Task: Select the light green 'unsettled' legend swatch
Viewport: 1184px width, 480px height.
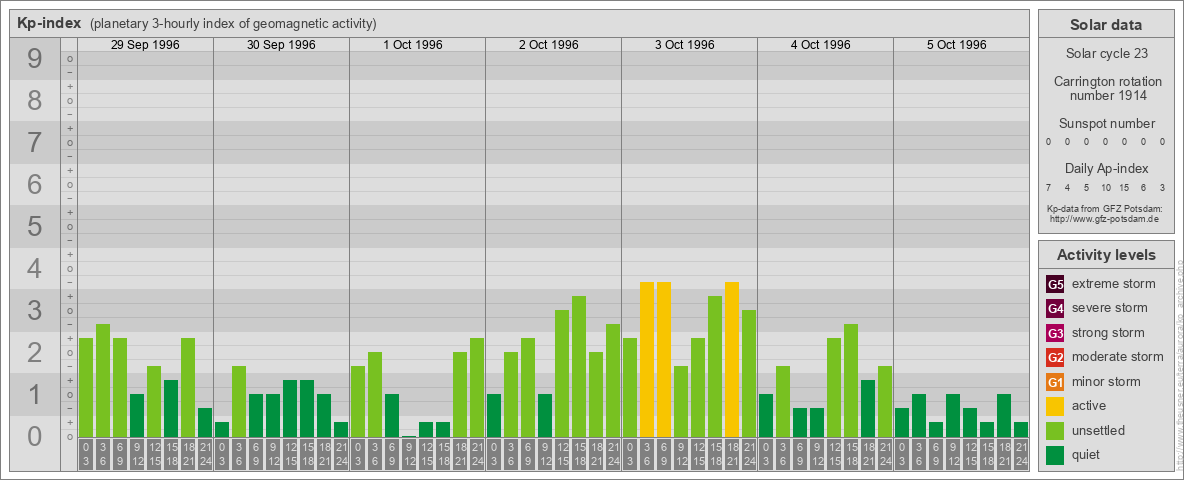Action: coord(1055,431)
